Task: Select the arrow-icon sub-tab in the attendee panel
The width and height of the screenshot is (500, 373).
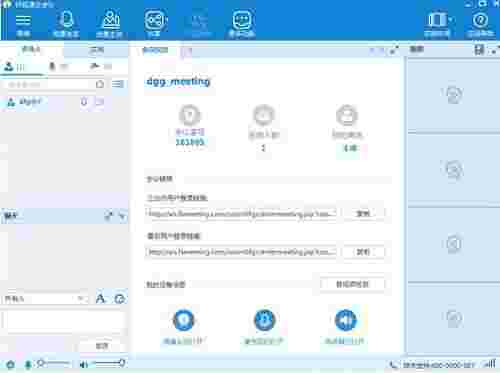Action: pyautogui.click(x=100, y=66)
